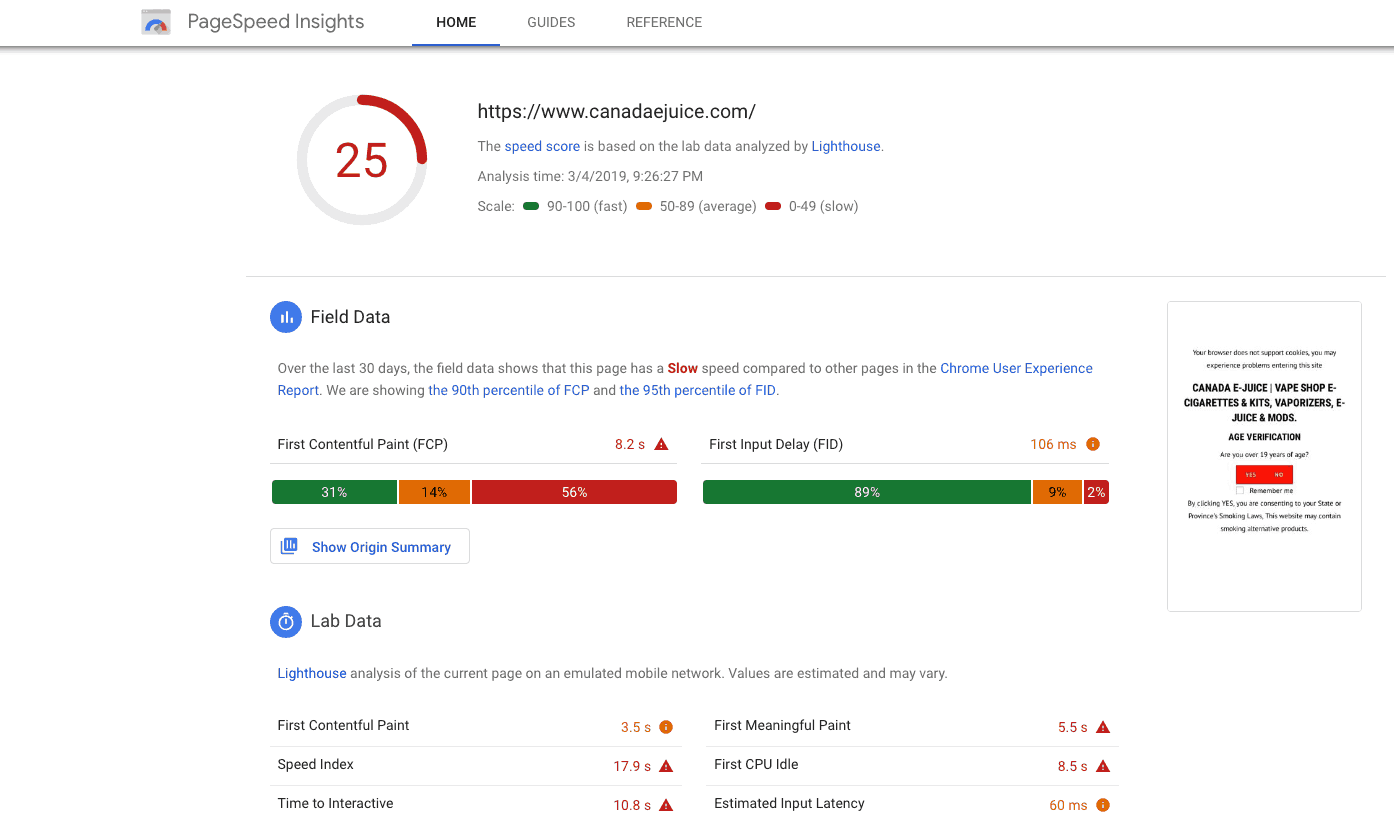The image size is (1394, 824).
Task: Click orange average scale legend marker
Action: click(643, 206)
